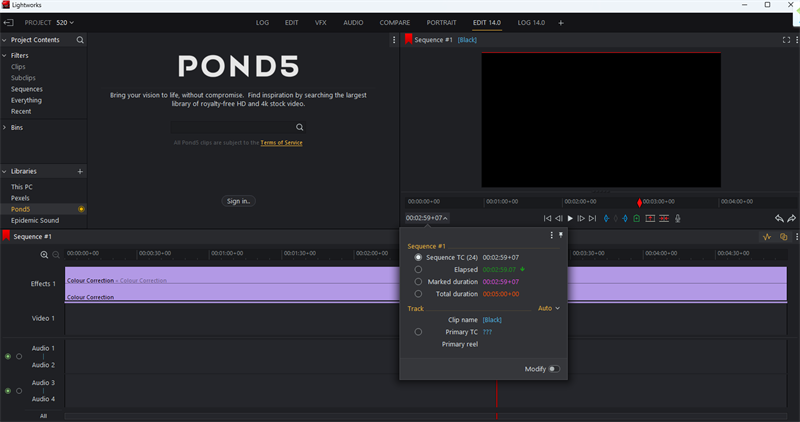Play the sequence

pyautogui.click(x=570, y=218)
